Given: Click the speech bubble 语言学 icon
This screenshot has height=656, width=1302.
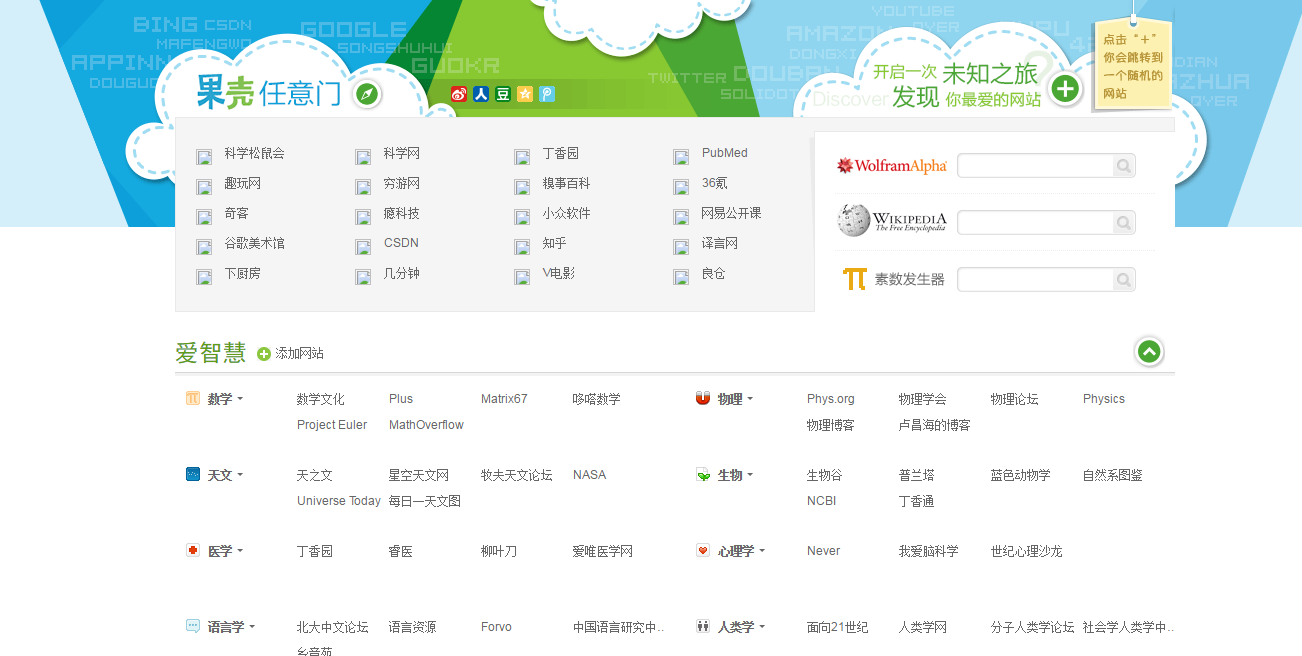Looking at the screenshot, I should pyautogui.click(x=193, y=626).
